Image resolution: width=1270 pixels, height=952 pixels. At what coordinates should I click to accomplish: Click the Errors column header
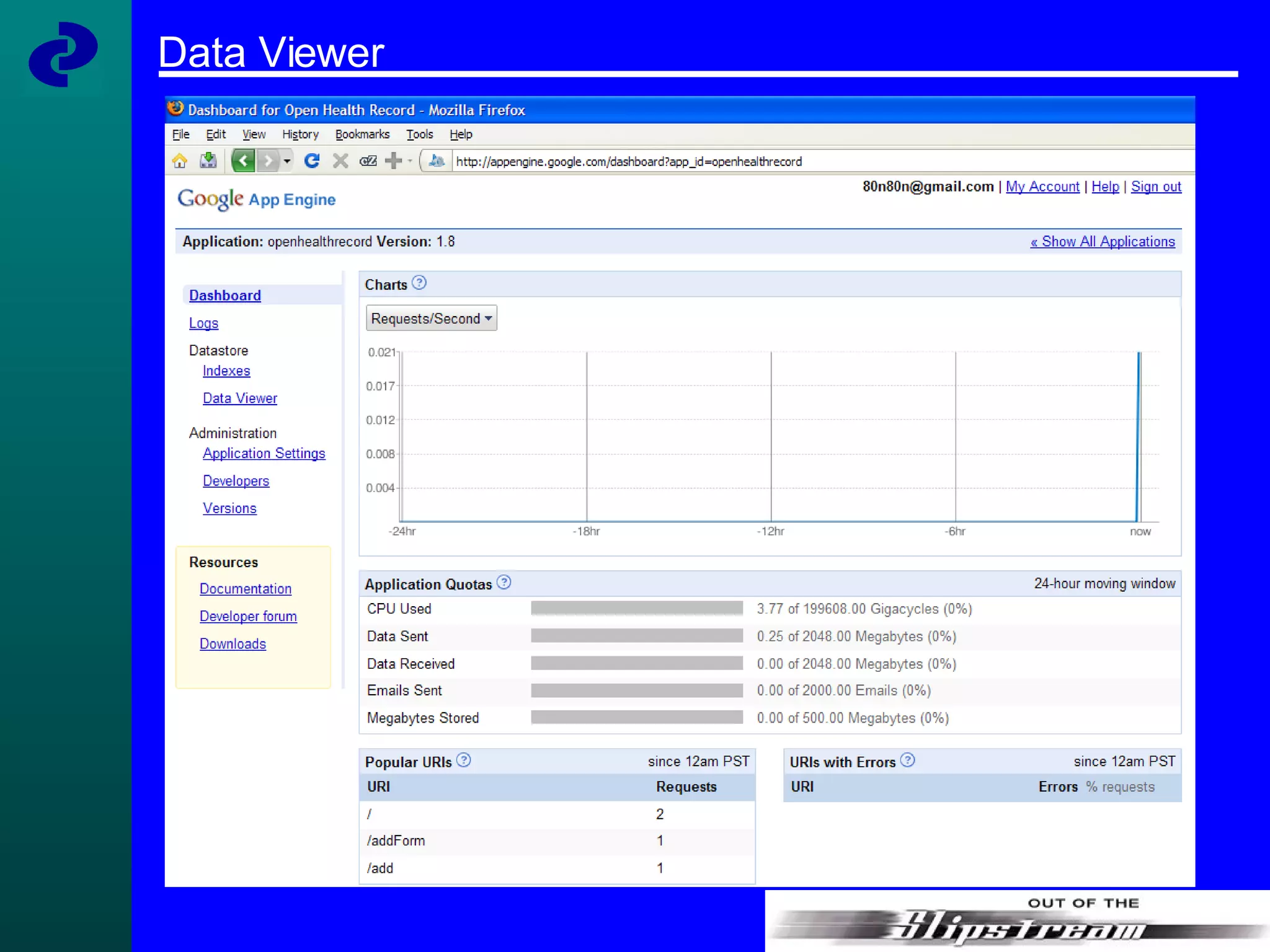[1058, 787]
